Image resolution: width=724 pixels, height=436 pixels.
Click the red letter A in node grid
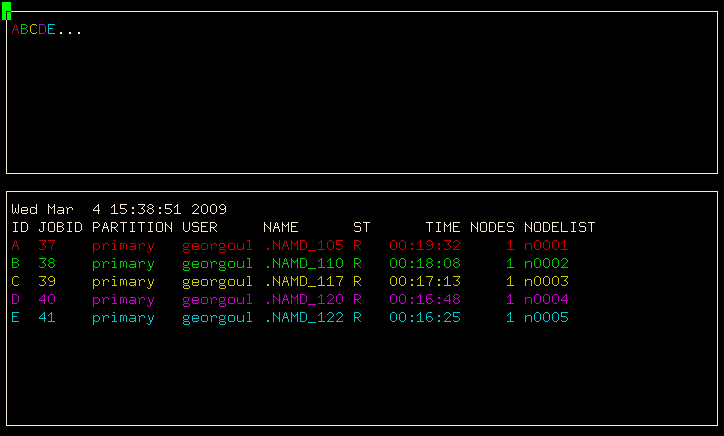(16, 30)
